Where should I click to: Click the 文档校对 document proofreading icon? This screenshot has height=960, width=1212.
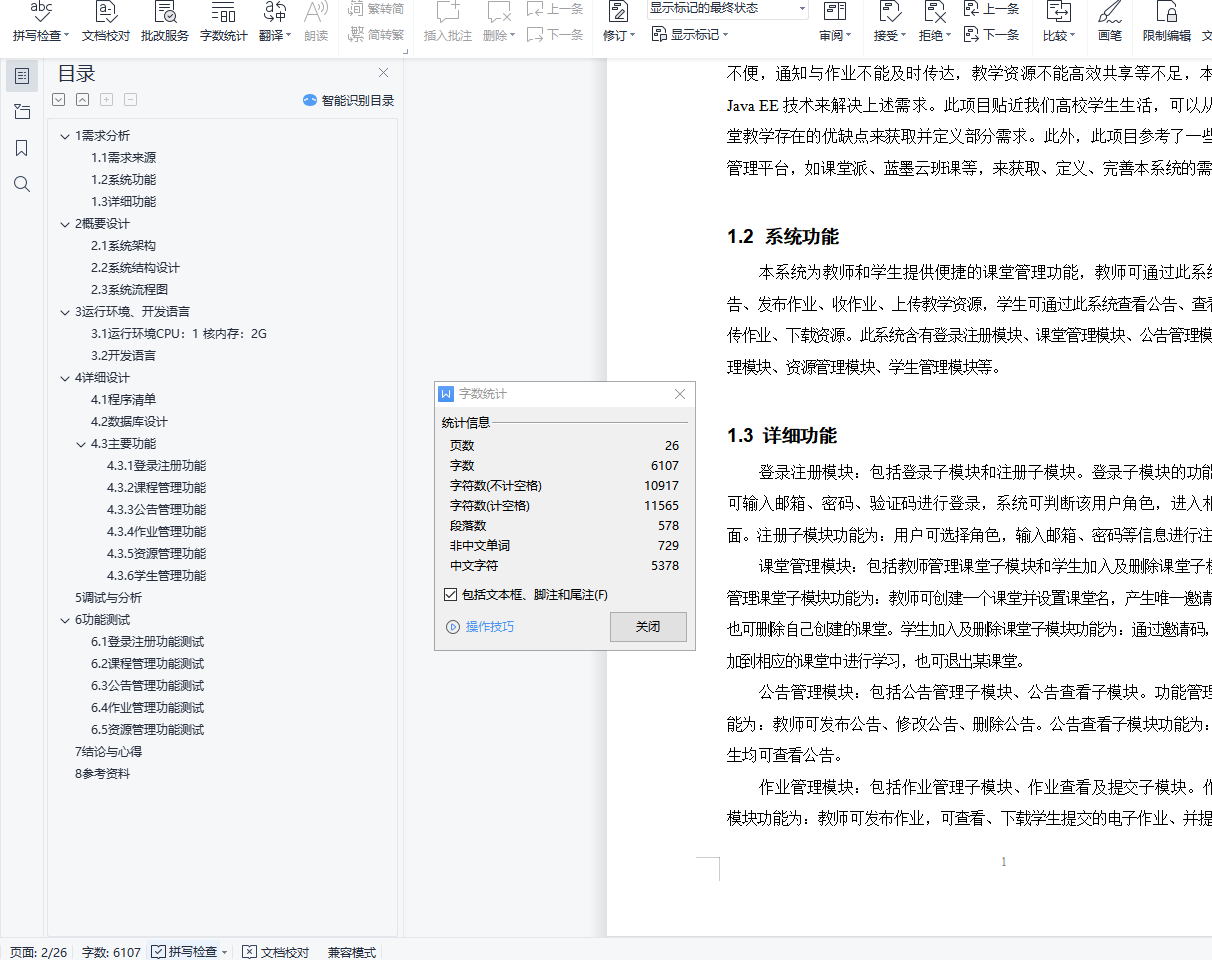coord(105,13)
